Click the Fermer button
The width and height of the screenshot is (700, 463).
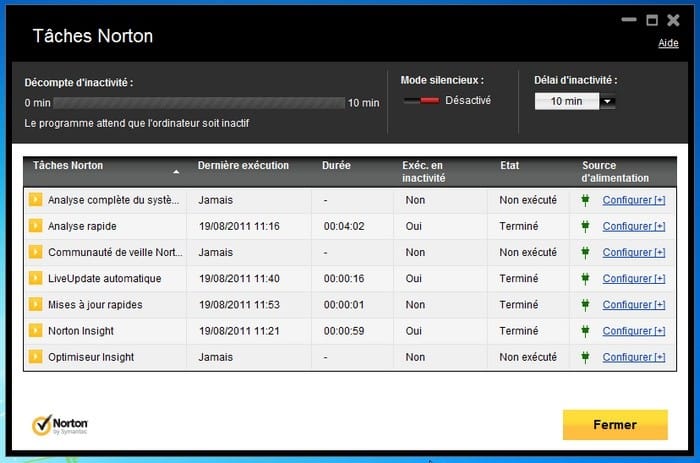click(615, 425)
